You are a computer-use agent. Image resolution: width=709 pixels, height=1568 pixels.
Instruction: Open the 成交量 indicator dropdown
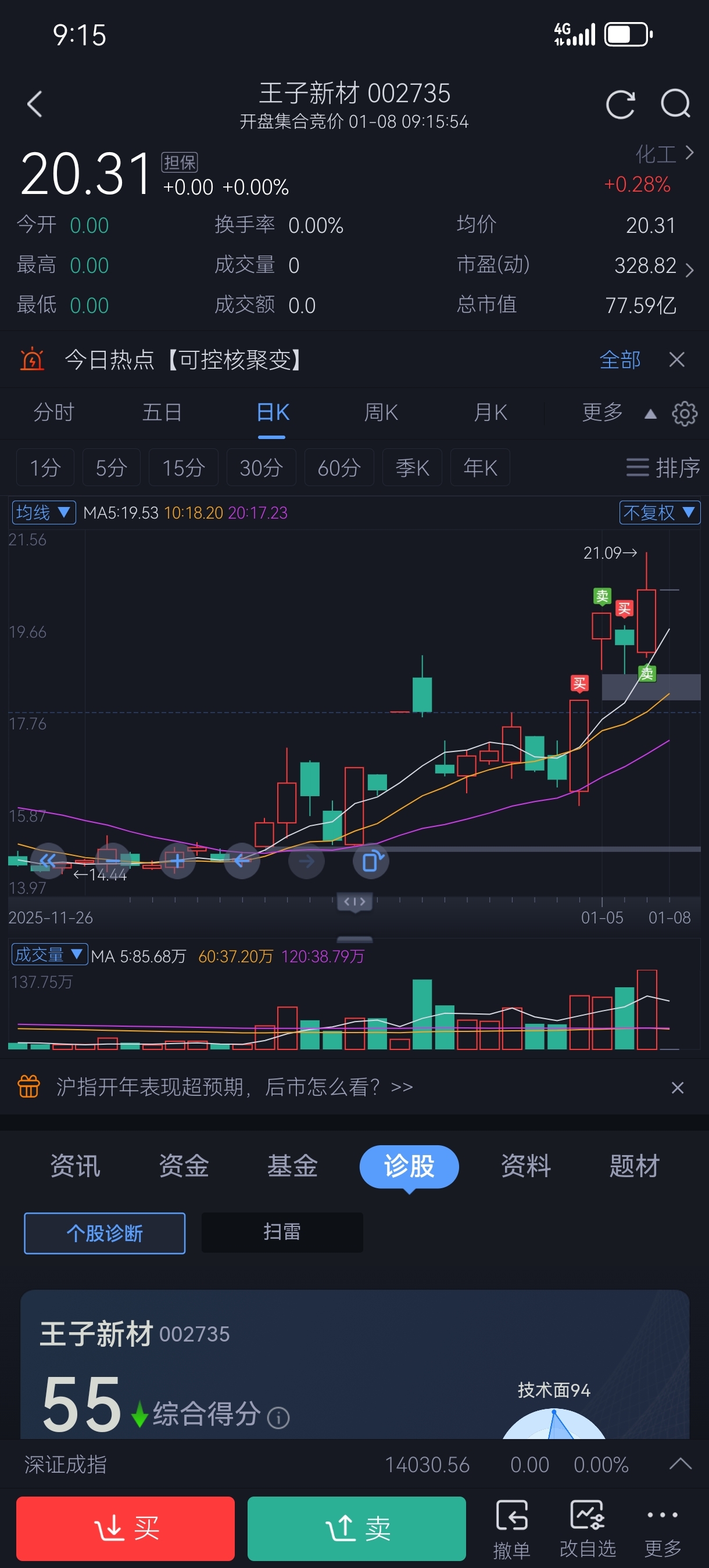[x=49, y=954]
